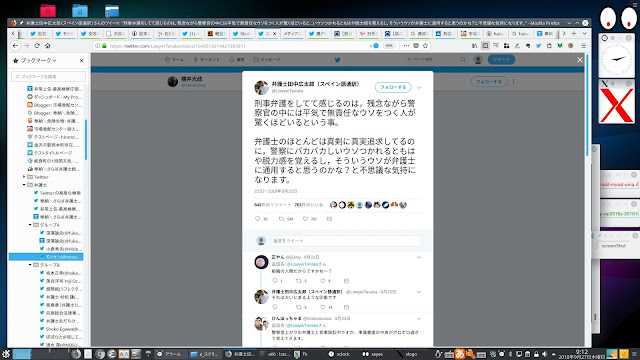Collapse the 弁護士 bookmark folder

[x=24, y=185]
